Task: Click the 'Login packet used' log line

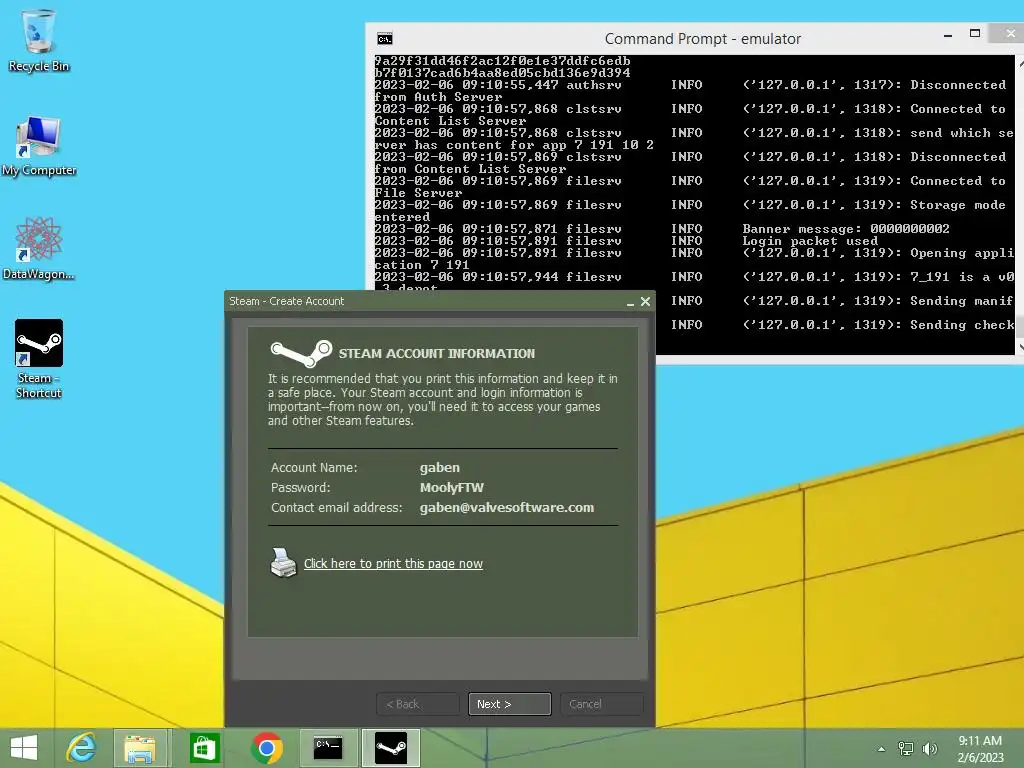Action: [810, 241]
